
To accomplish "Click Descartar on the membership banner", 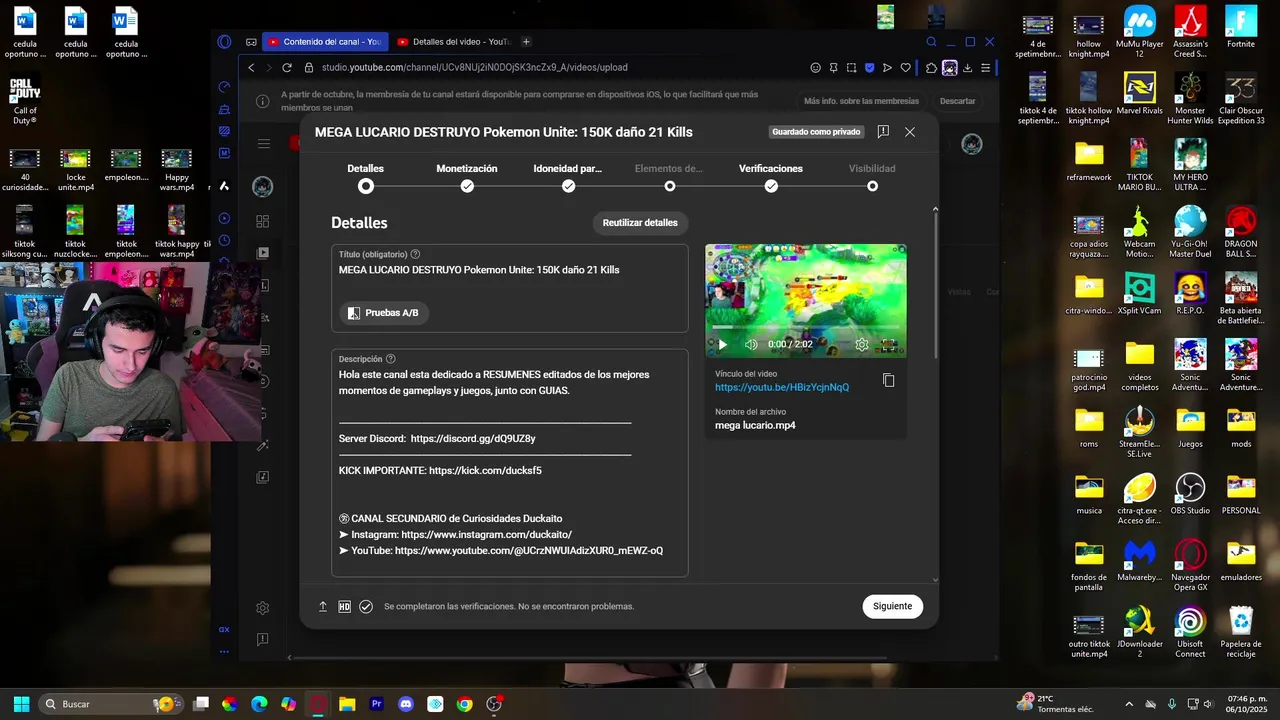I will pos(957,101).
